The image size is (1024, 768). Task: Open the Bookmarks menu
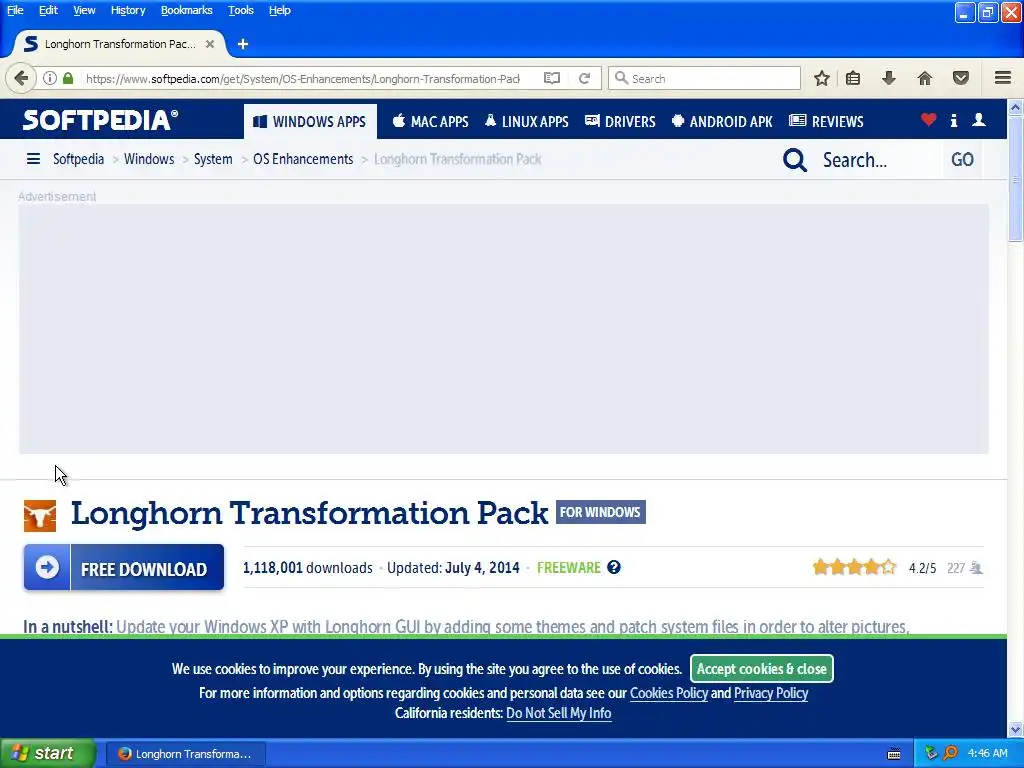[x=187, y=10]
